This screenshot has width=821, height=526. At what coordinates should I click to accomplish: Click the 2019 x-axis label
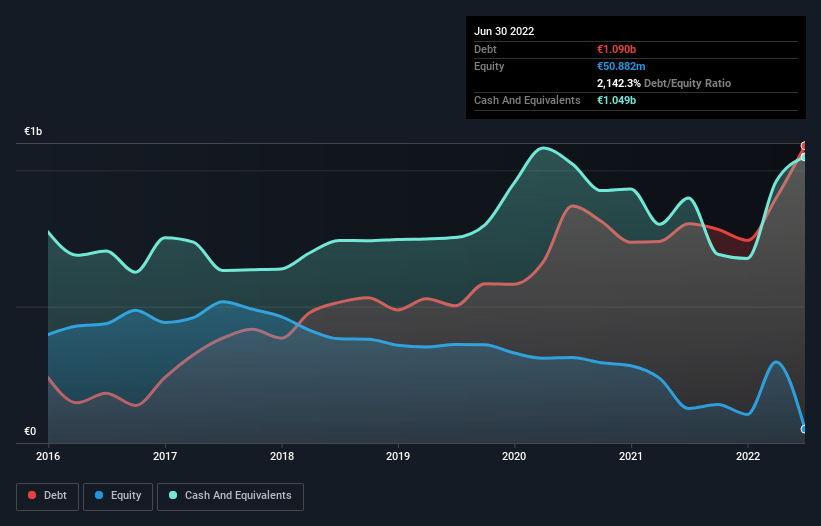click(398, 456)
